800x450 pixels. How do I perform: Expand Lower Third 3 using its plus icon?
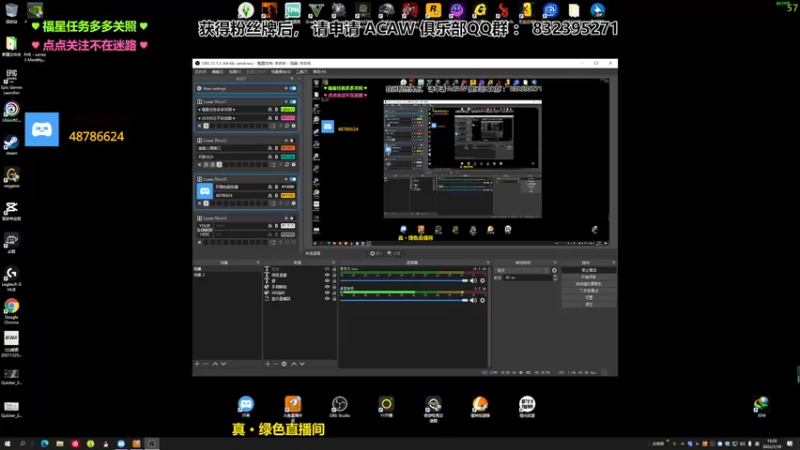[x=286, y=179]
